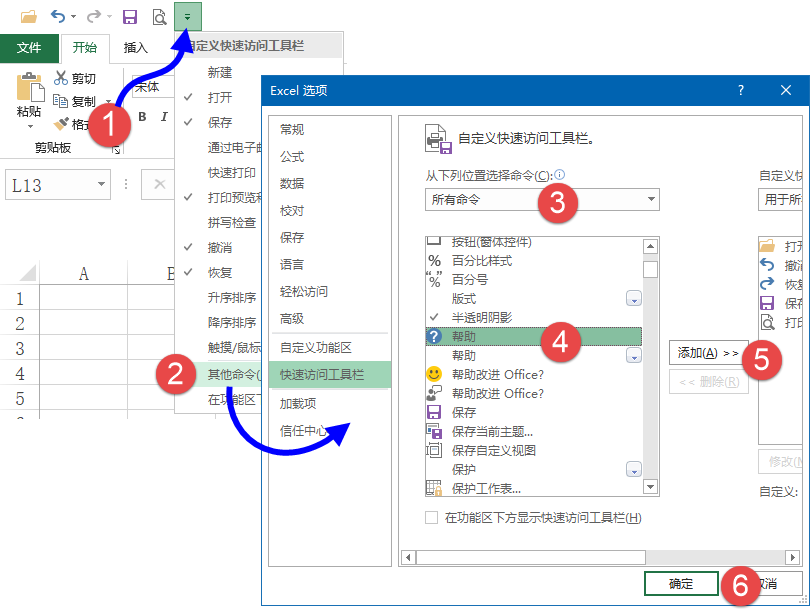Open the 用于所有 toolbar scope dropdown

(x=780, y=199)
